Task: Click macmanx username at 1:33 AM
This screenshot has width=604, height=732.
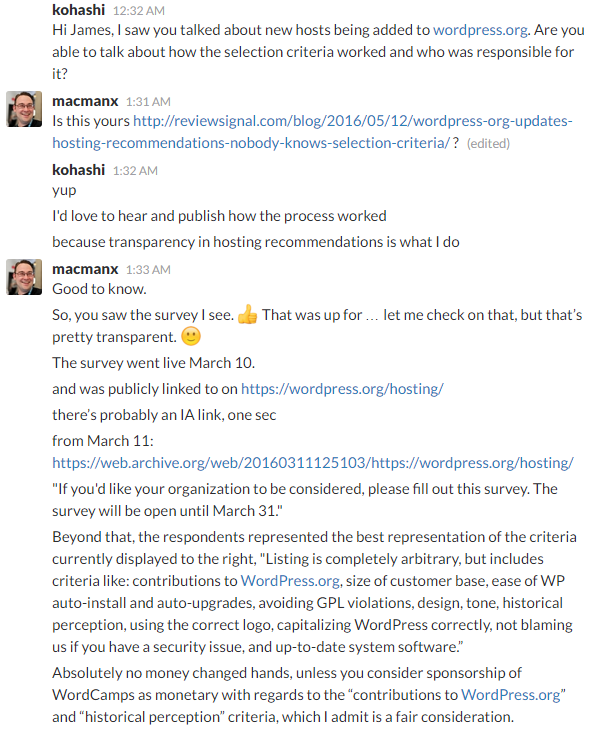Action: (85, 269)
